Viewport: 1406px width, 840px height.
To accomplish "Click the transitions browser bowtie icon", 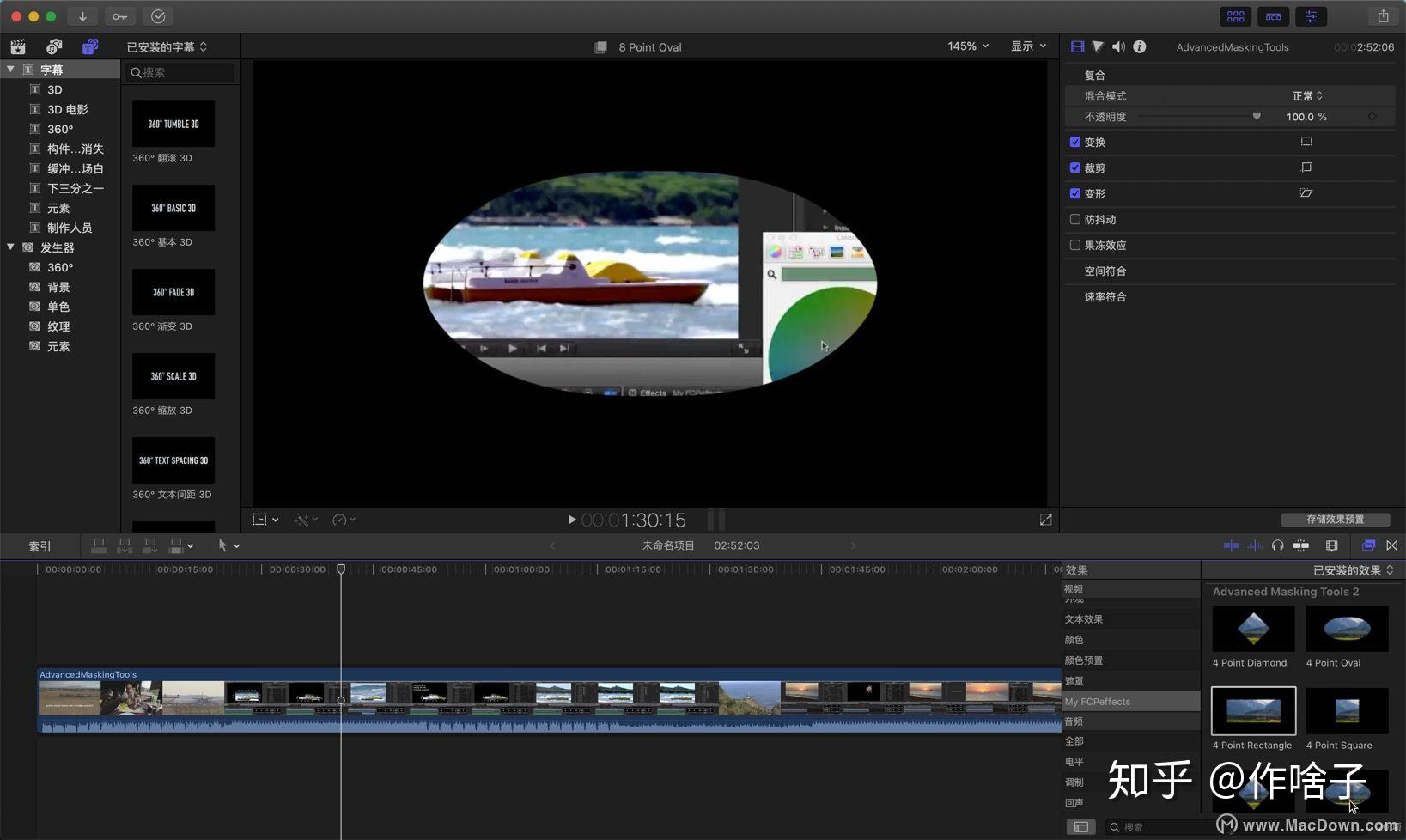I will 1392,545.
